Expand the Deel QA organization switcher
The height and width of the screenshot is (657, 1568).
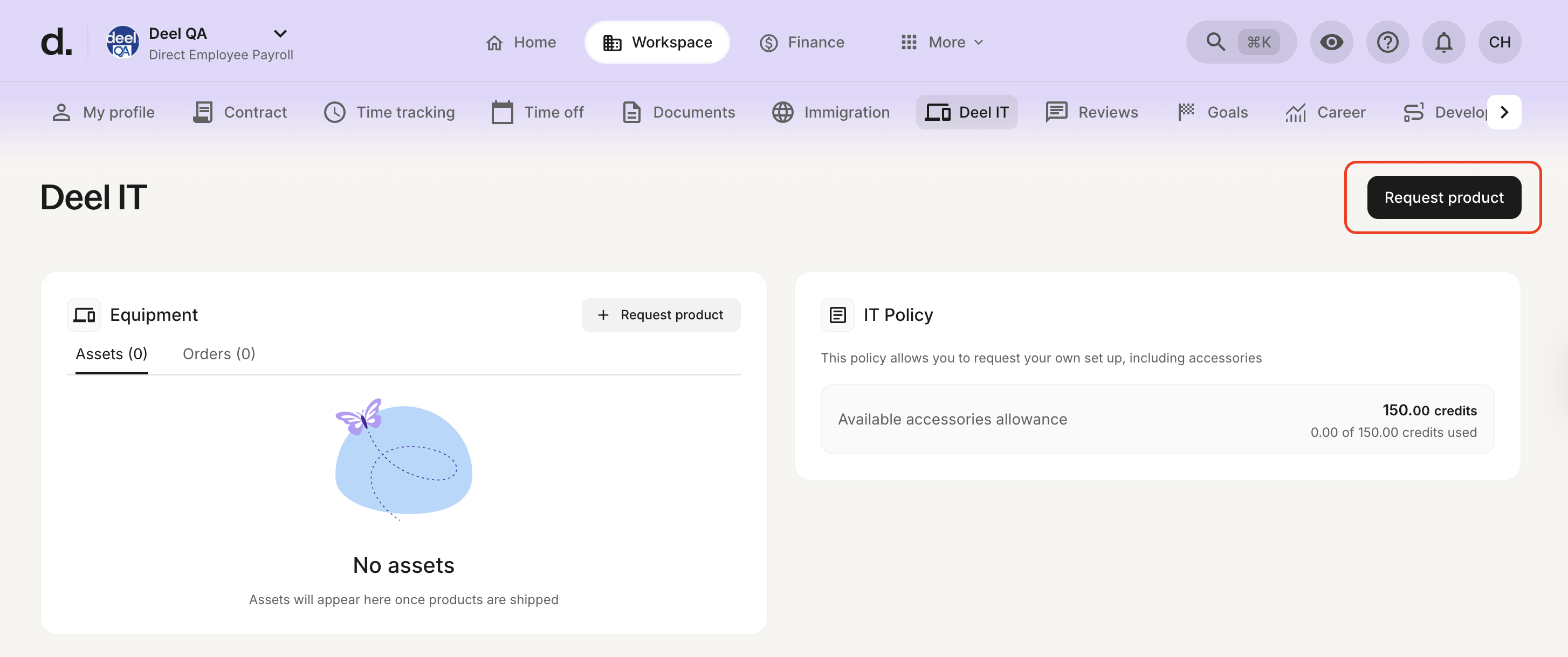(279, 33)
